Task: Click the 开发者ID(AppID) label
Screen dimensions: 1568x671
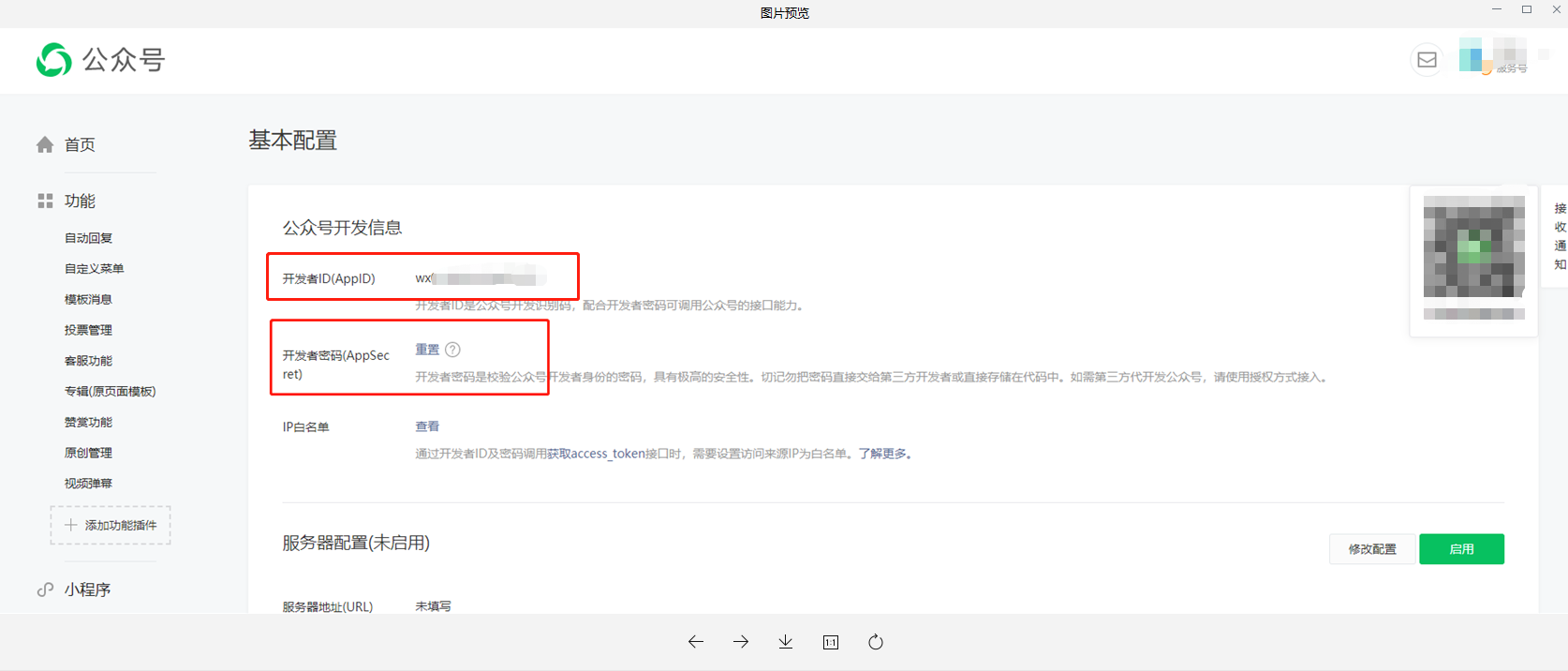Action: 329,278
